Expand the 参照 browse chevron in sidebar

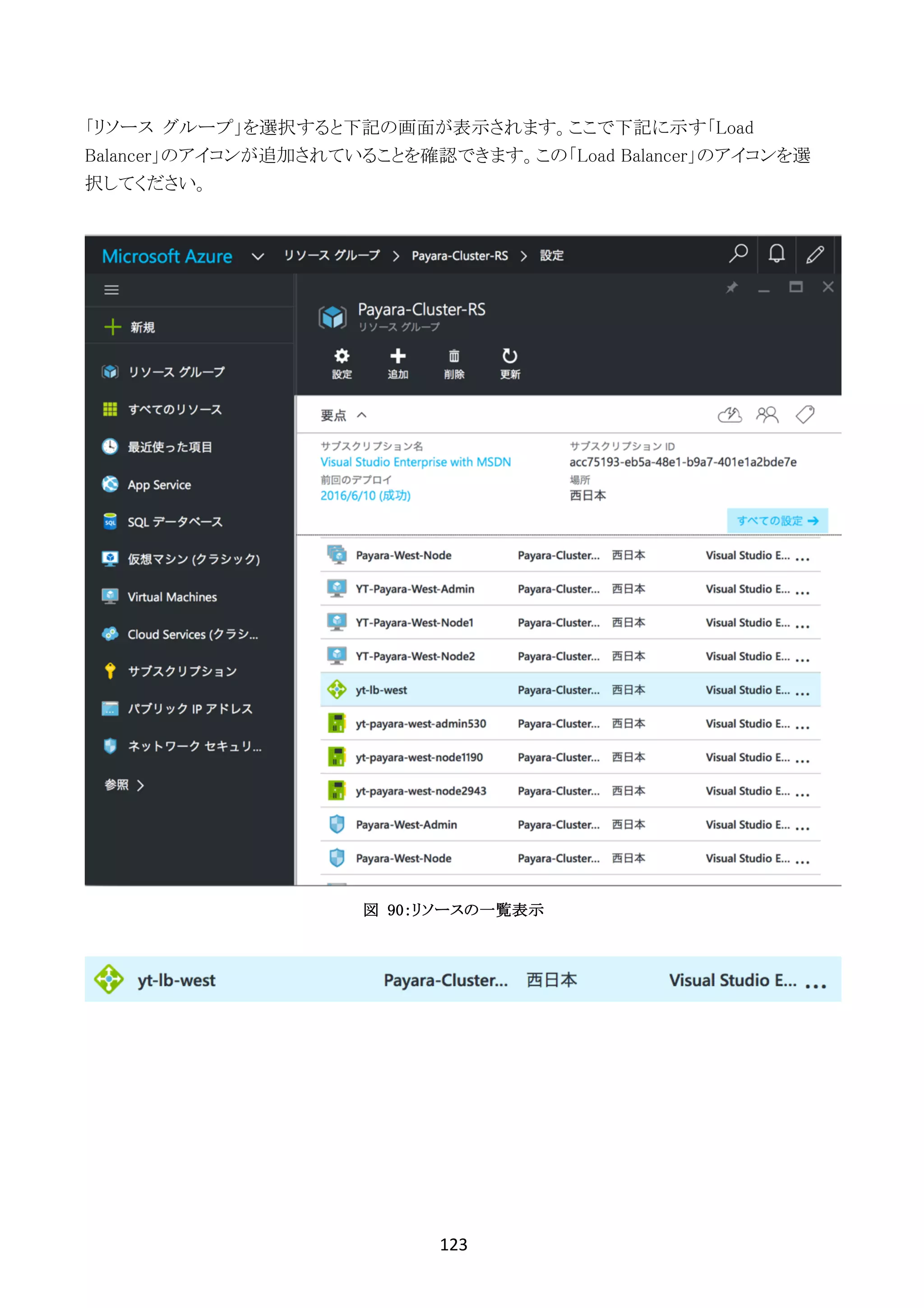pyautogui.click(x=141, y=786)
